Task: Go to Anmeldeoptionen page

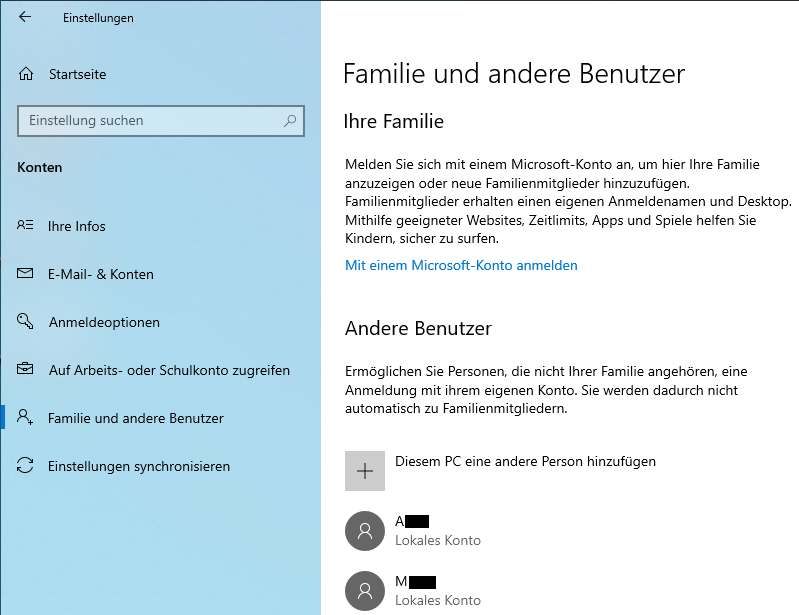Action: [104, 322]
